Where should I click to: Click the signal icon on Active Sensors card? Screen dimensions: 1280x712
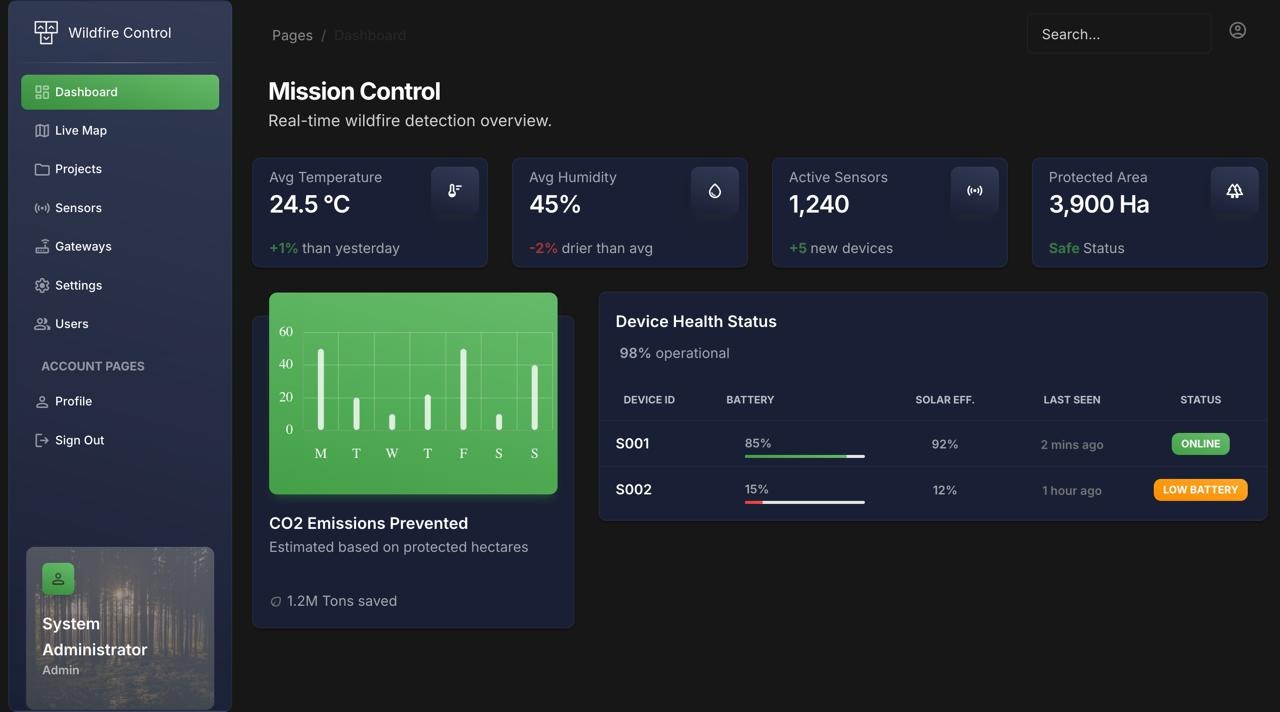(975, 190)
